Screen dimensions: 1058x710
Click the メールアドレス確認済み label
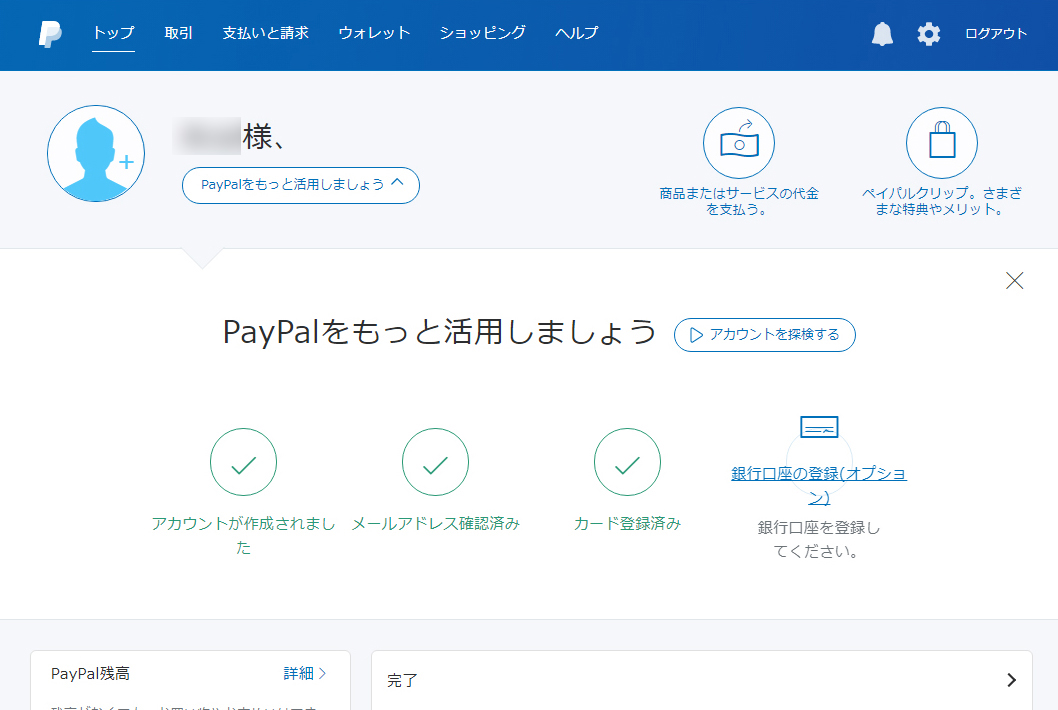click(435, 524)
